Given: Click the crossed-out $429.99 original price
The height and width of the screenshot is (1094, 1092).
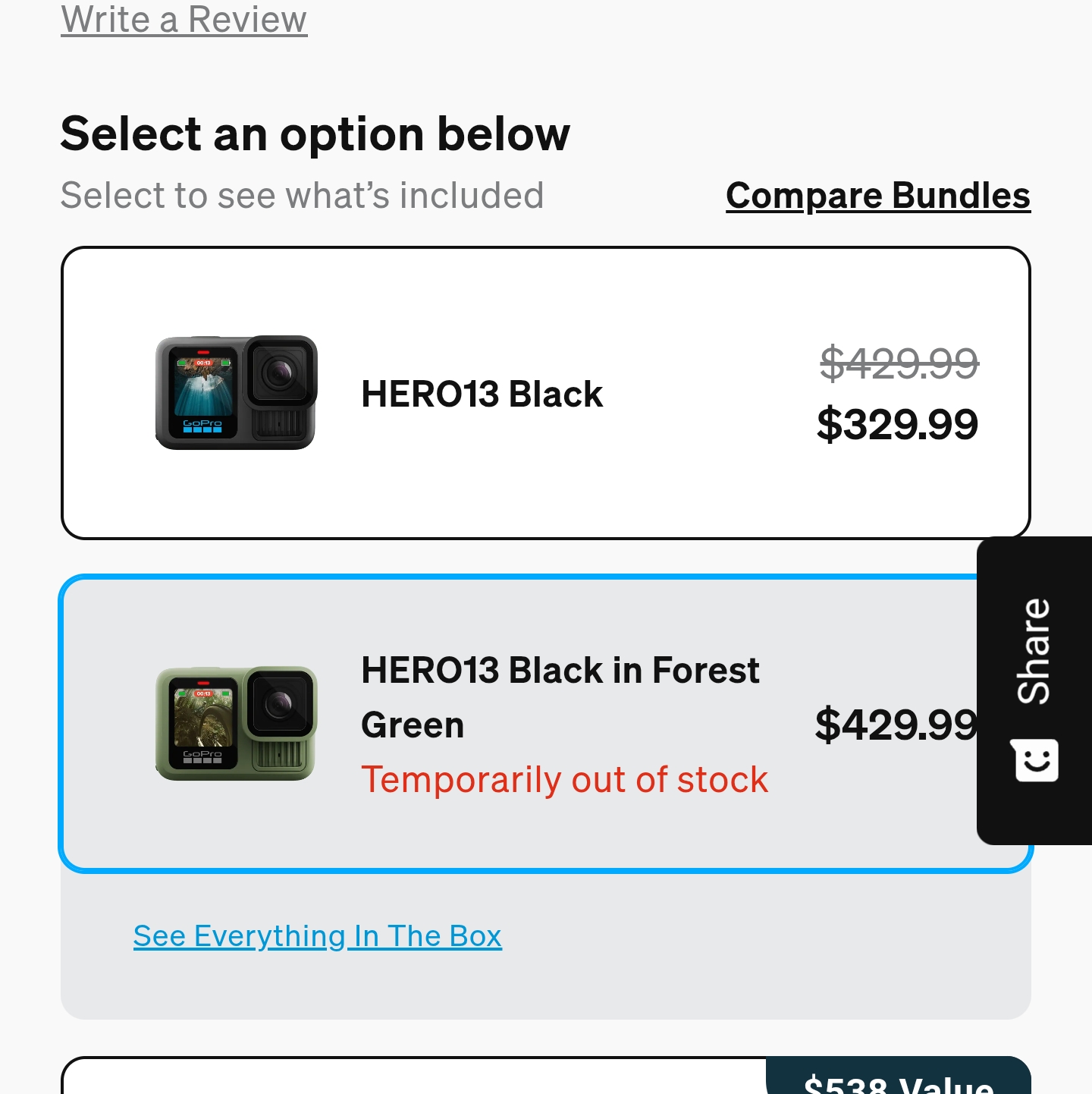Looking at the screenshot, I should 899,363.
